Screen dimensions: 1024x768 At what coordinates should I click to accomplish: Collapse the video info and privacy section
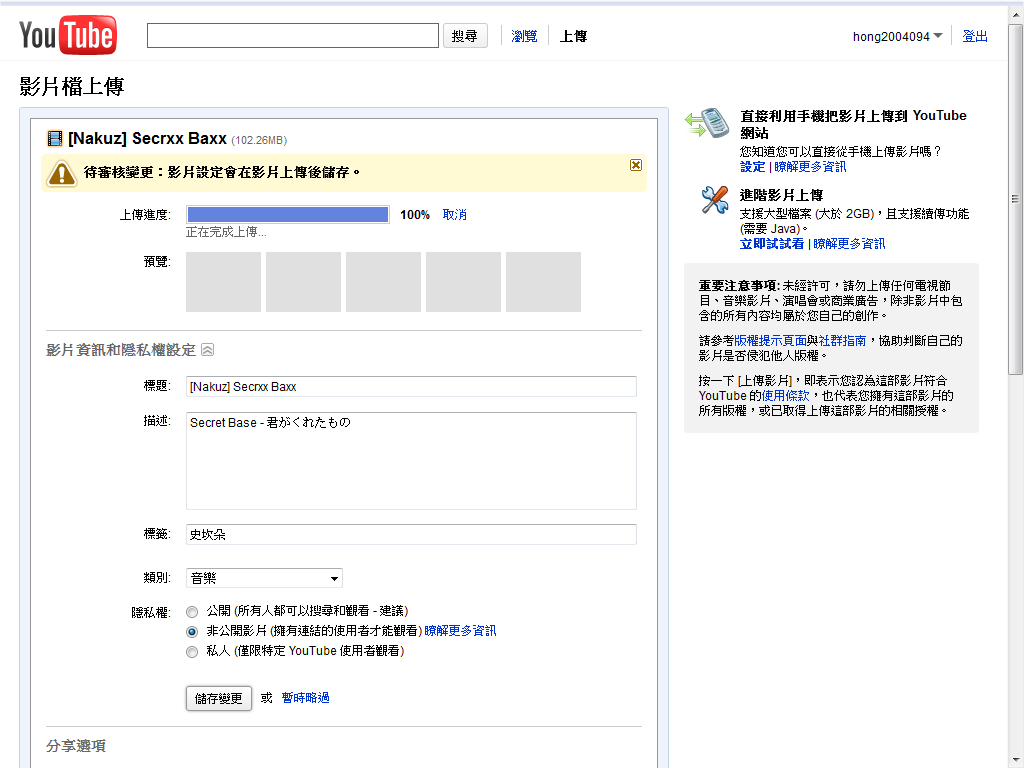pos(207,350)
